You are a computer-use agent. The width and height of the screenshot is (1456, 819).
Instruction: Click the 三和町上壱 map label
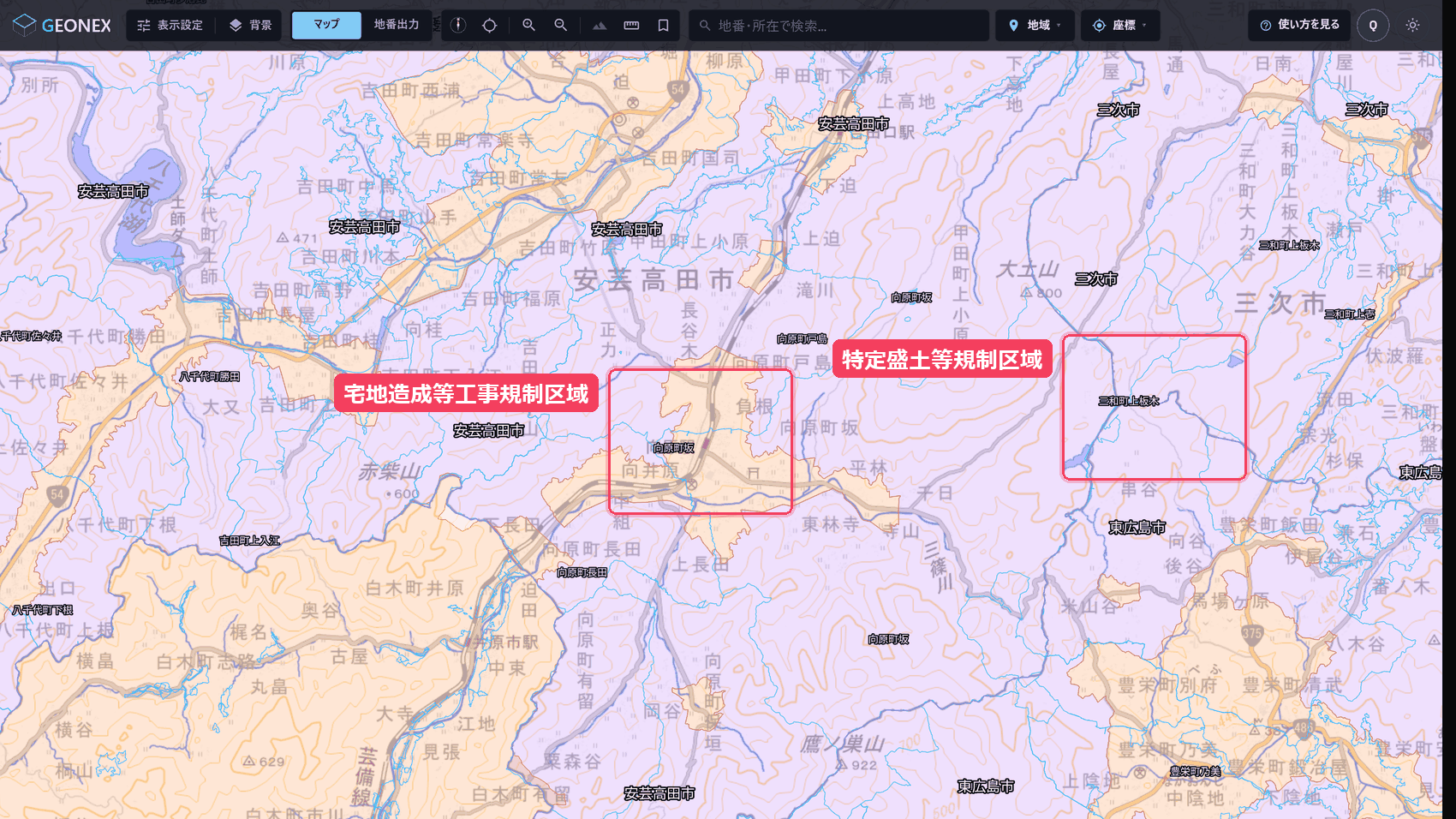pyautogui.click(x=1350, y=314)
